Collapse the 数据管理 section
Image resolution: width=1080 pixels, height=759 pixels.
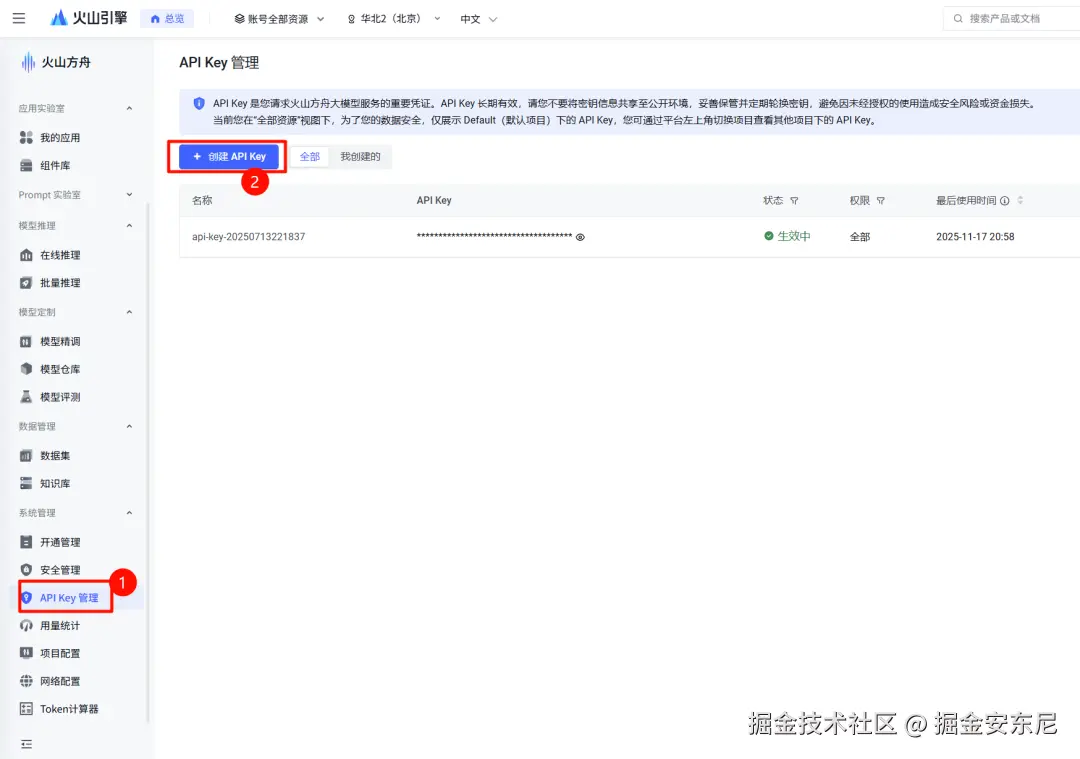(x=129, y=426)
